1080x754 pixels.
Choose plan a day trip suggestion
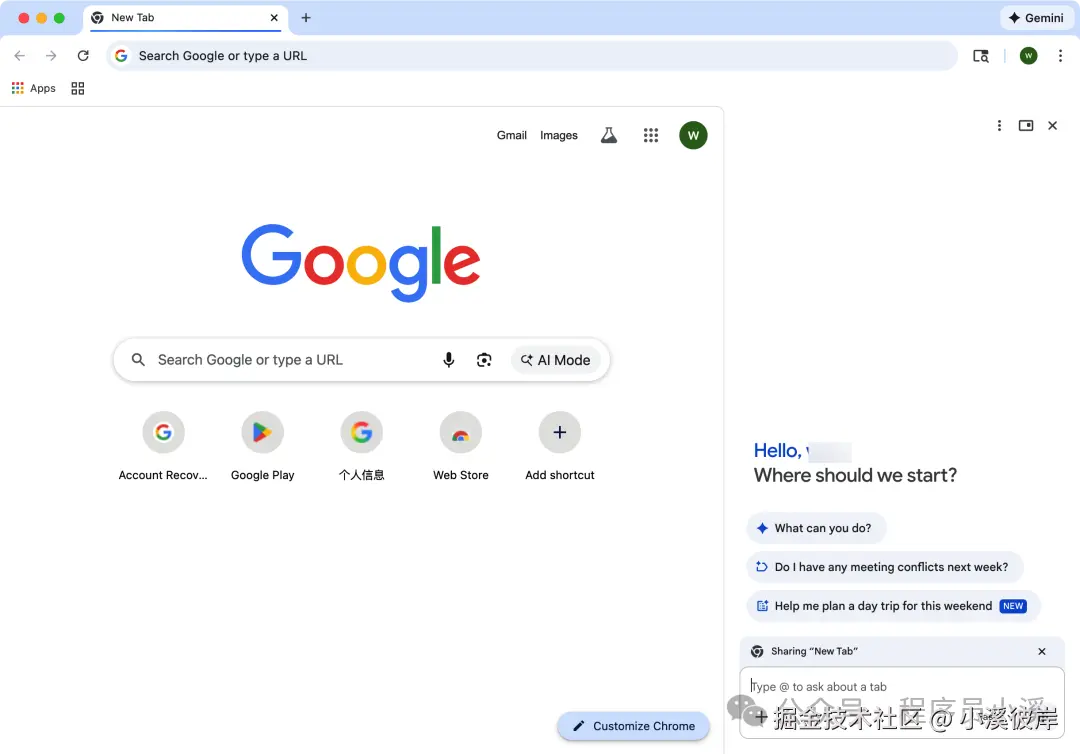893,606
